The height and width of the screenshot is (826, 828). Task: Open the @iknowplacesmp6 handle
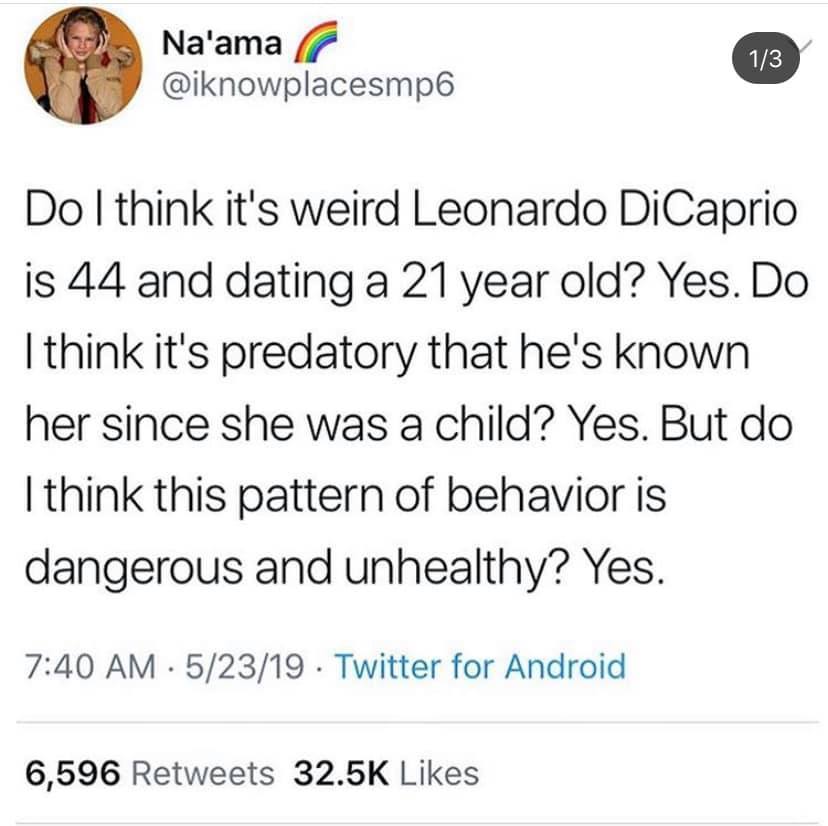click(308, 85)
